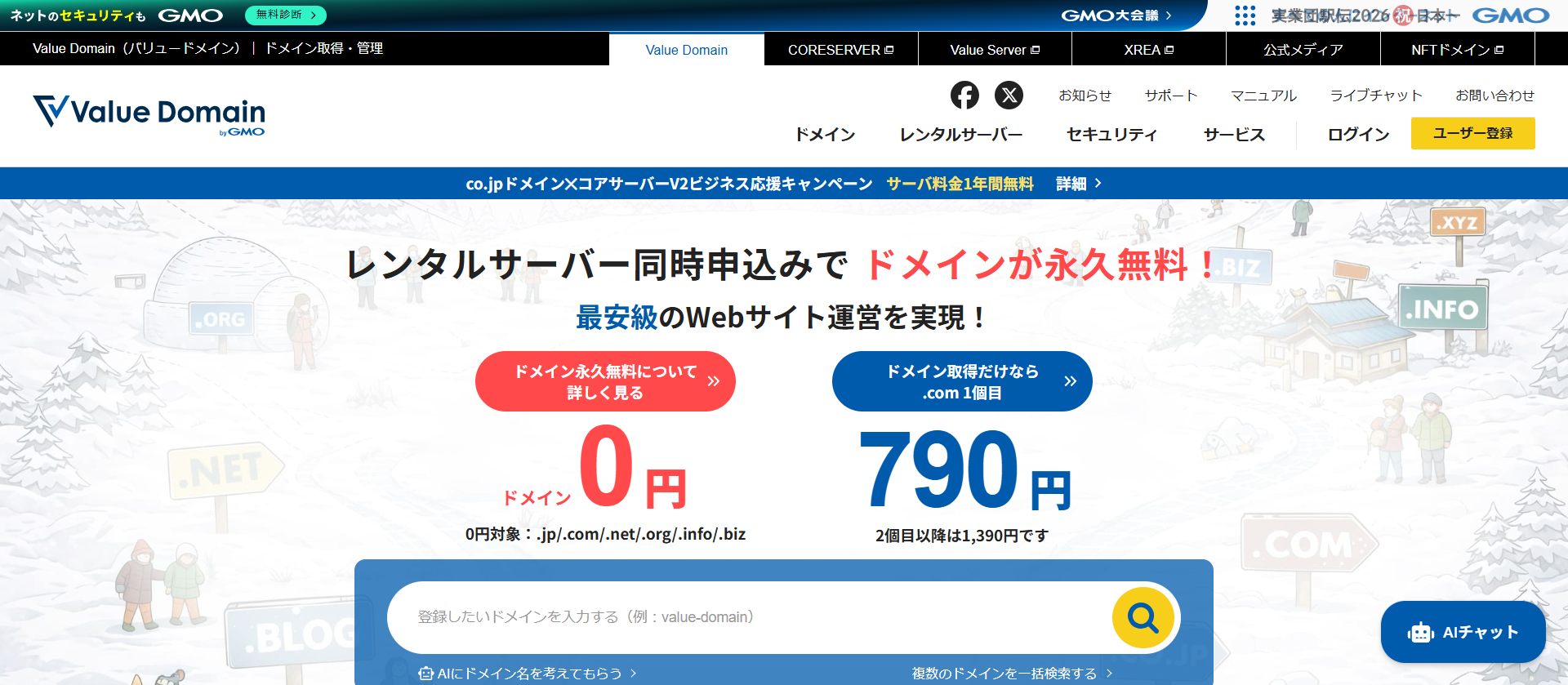Click the ログイン link

tap(1358, 135)
